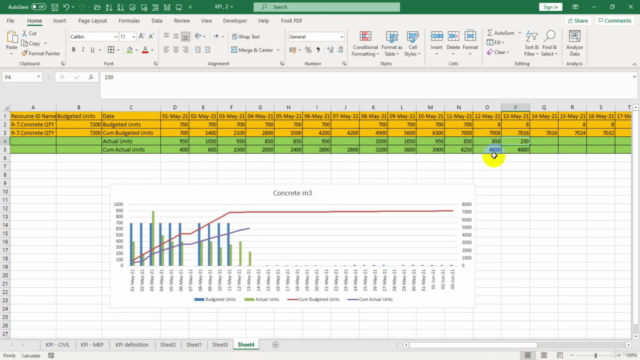Click the Percent Style icon
640x360 pixels.
click(308, 50)
